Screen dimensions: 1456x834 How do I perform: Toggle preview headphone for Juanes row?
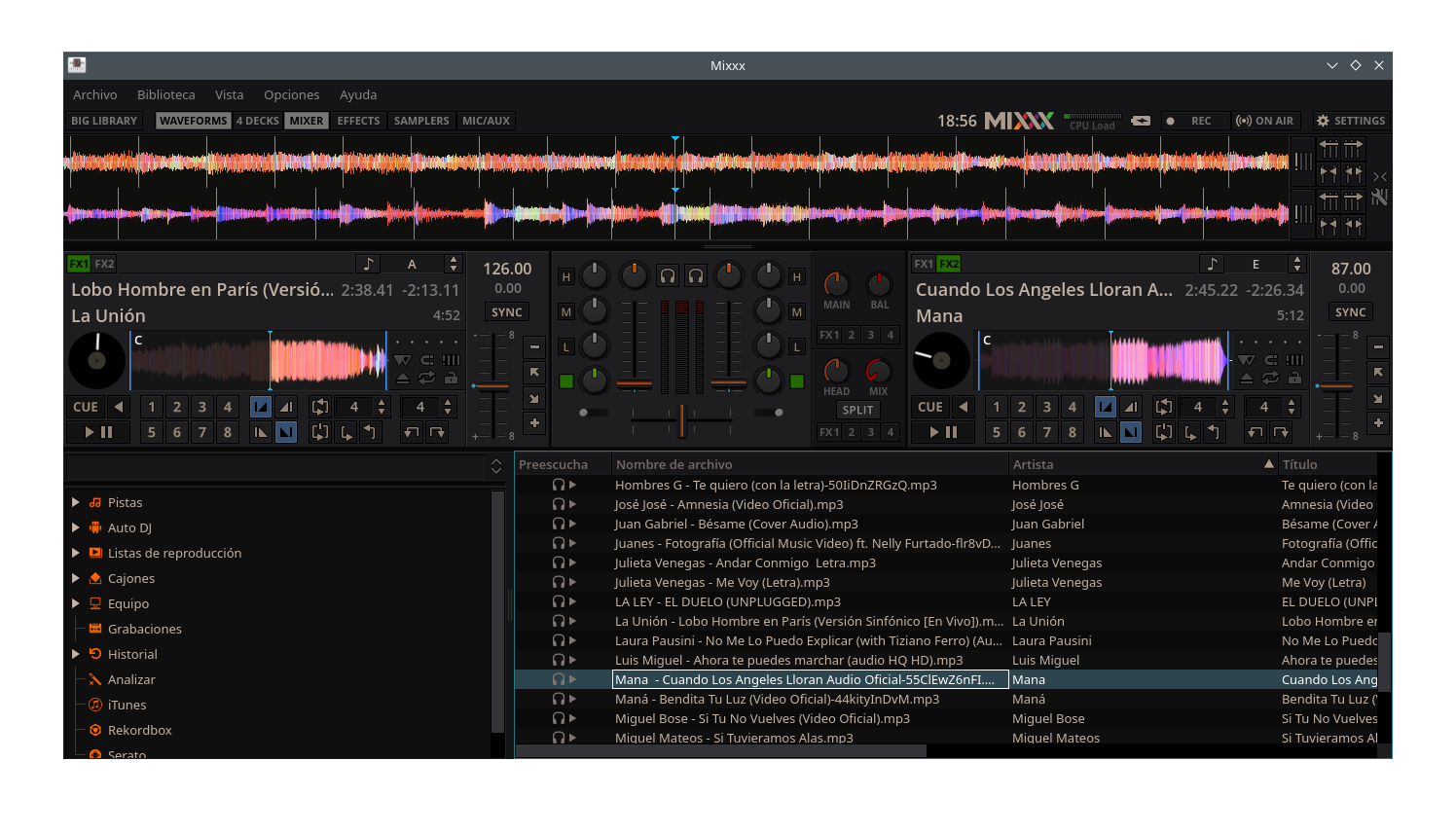click(x=559, y=543)
